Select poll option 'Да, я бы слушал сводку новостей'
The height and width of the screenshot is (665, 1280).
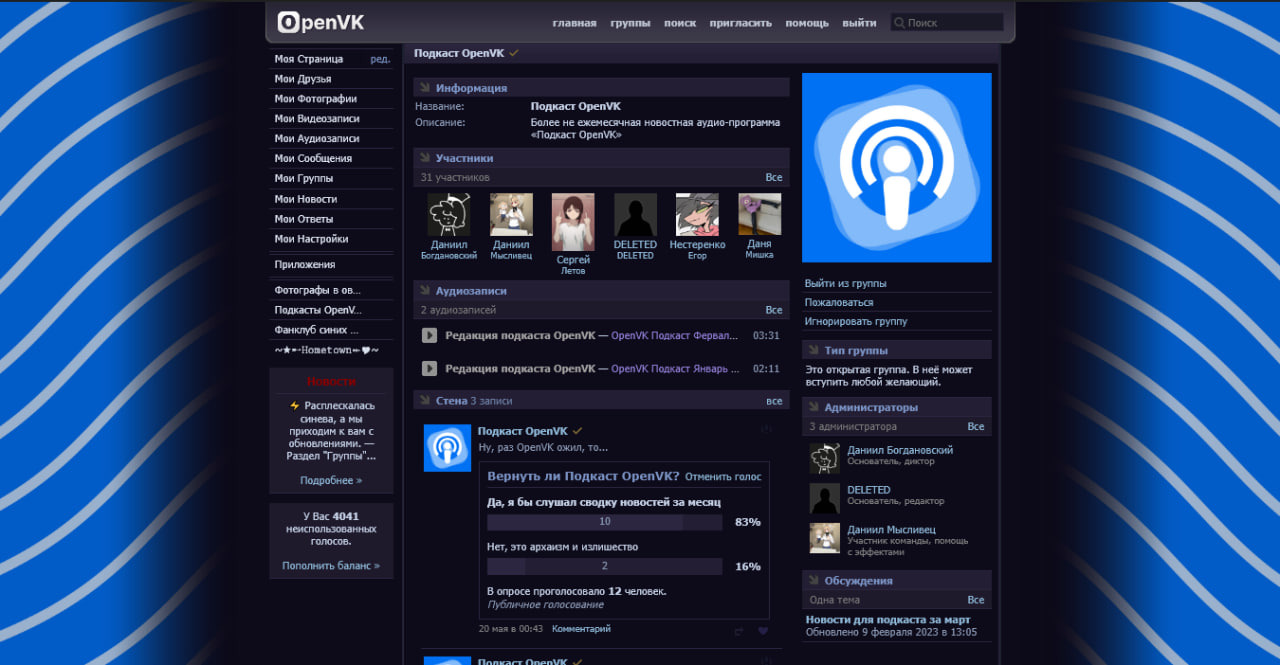tap(603, 502)
